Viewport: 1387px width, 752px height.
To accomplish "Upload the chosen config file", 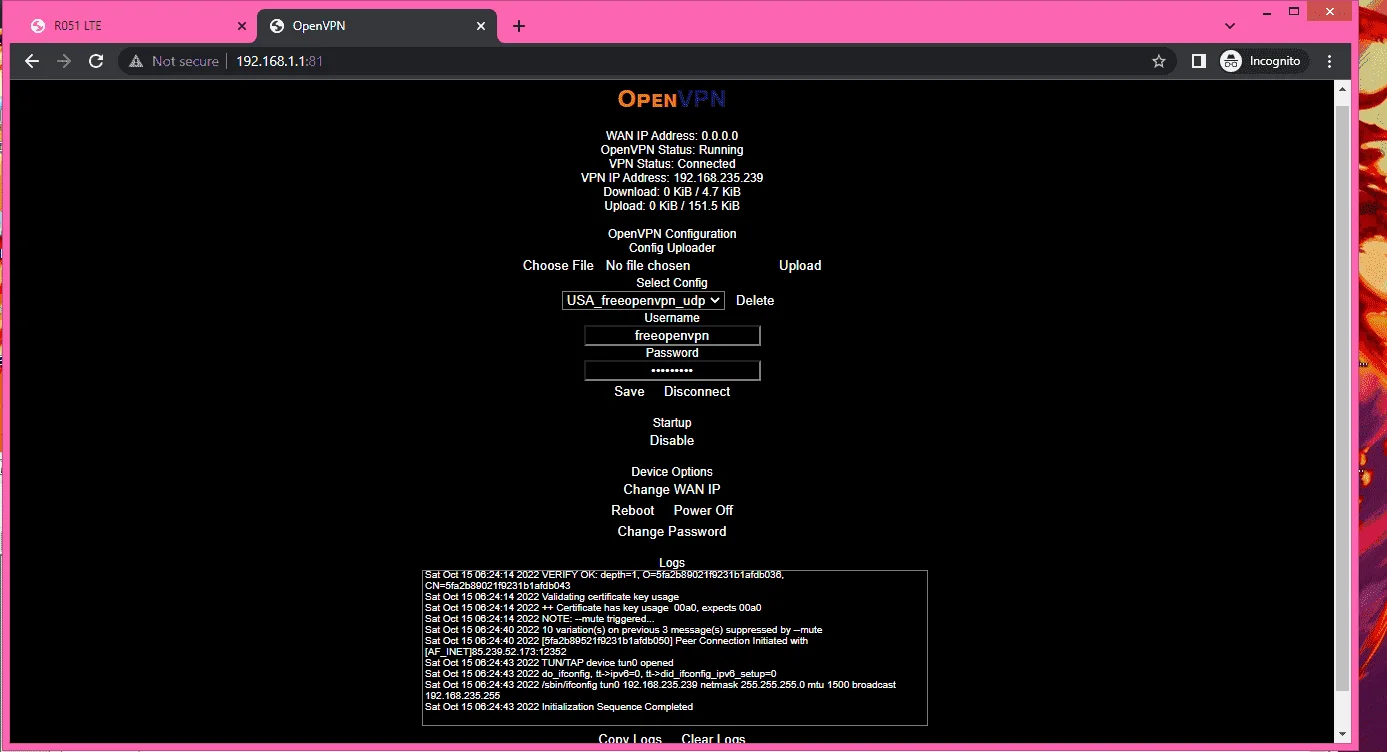I will tap(800, 266).
